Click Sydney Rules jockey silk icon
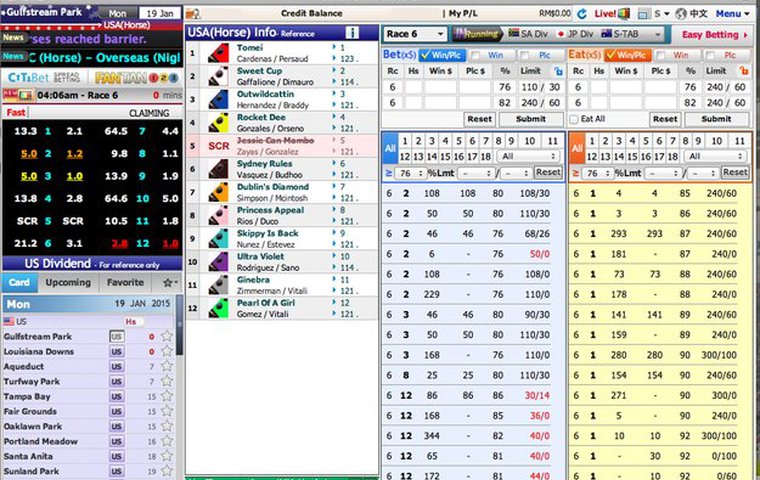Image resolution: width=760 pixels, height=480 pixels. [219, 169]
